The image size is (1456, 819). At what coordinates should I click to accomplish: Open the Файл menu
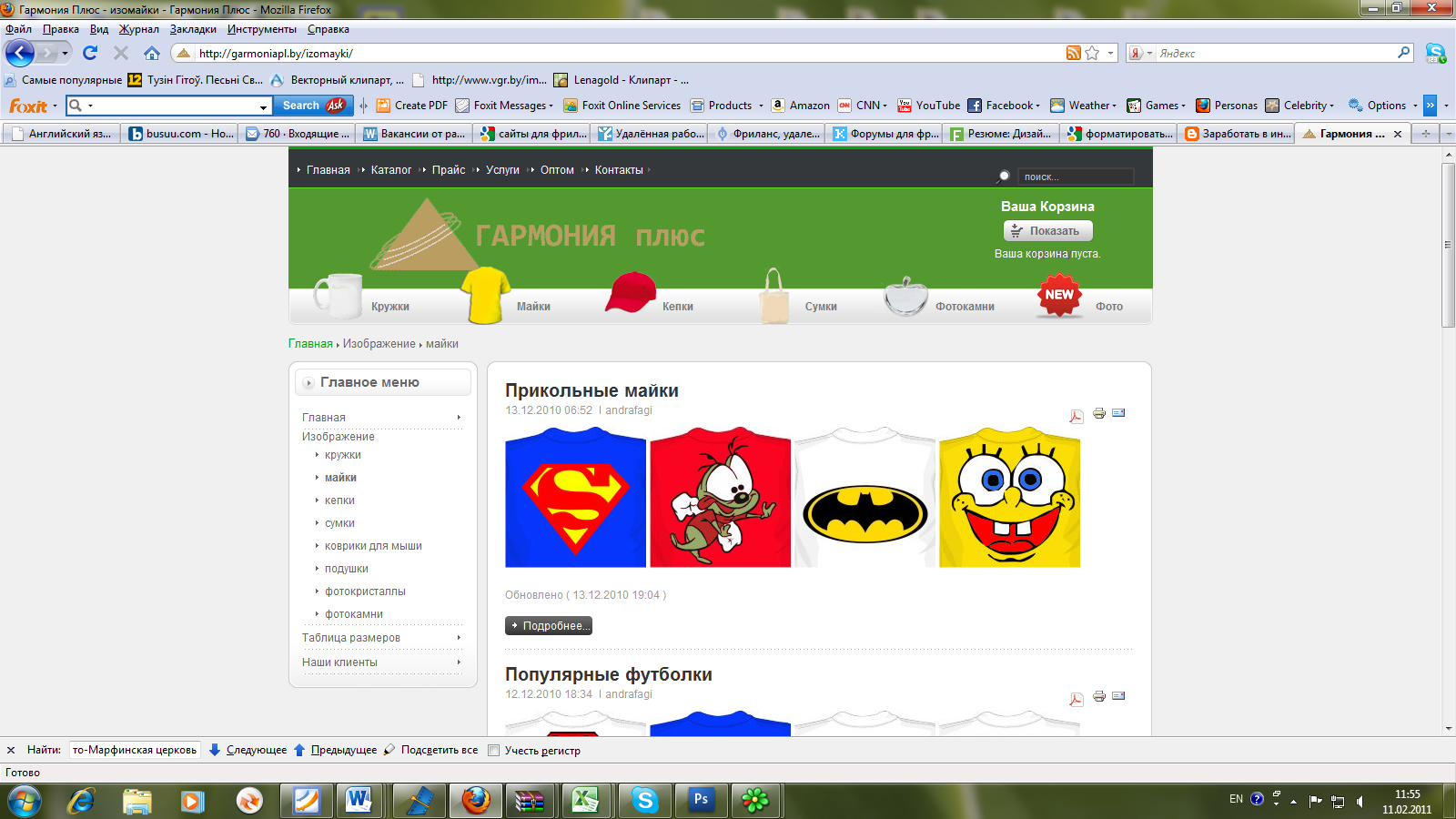[x=18, y=29]
